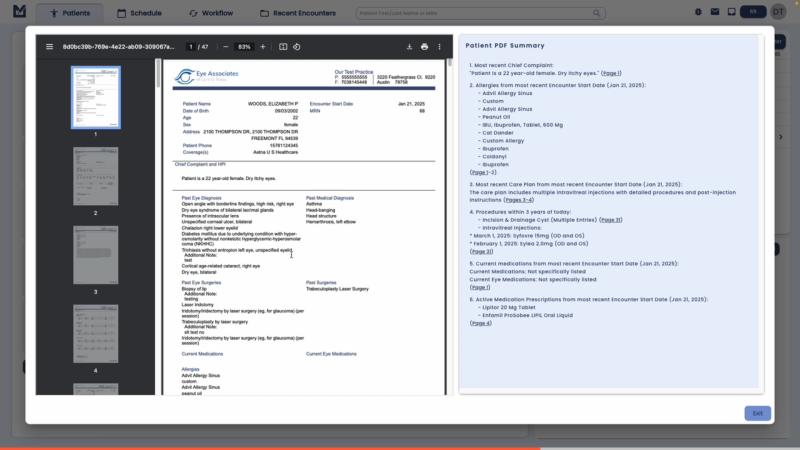Zoom out the PDF with minus button
The height and width of the screenshot is (450, 800).
point(226,46)
